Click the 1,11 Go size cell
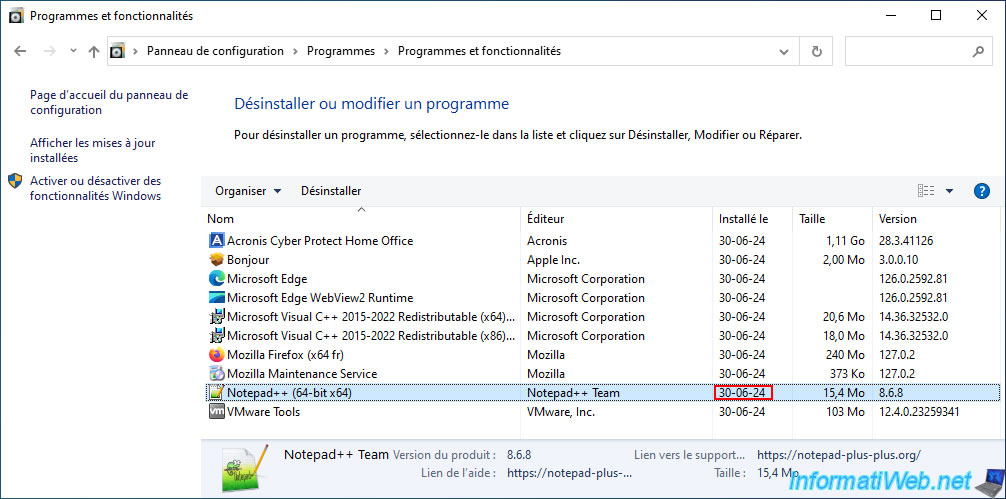Screen dimensions: 1006x499 point(843,241)
